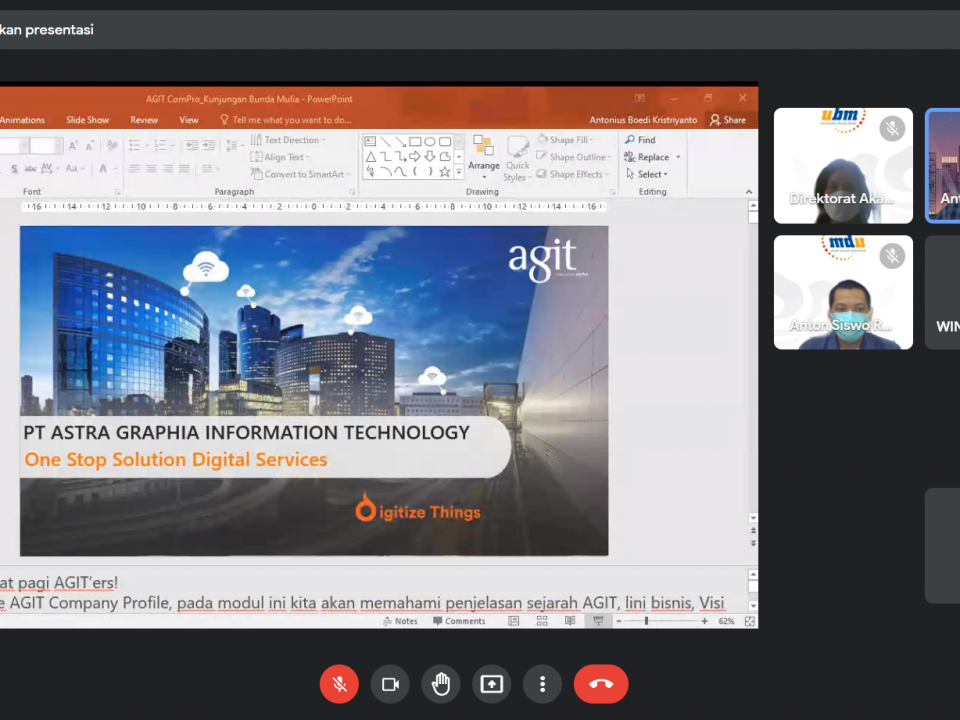Select Justify paragraph alignment
Image resolution: width=960 pixels, height=720 pixels.
[x=184, y=168]
